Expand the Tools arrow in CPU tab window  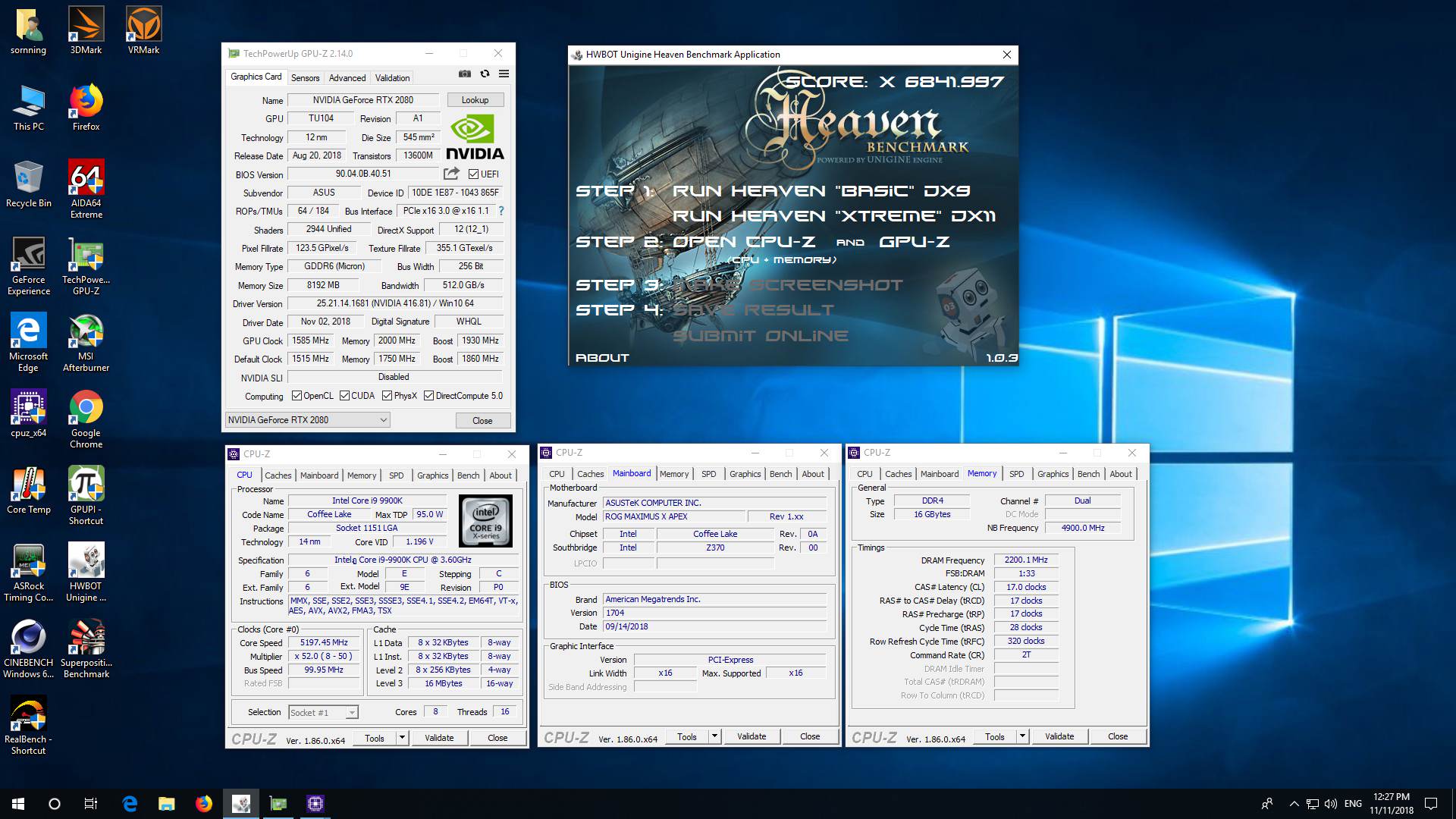[402, 738]
